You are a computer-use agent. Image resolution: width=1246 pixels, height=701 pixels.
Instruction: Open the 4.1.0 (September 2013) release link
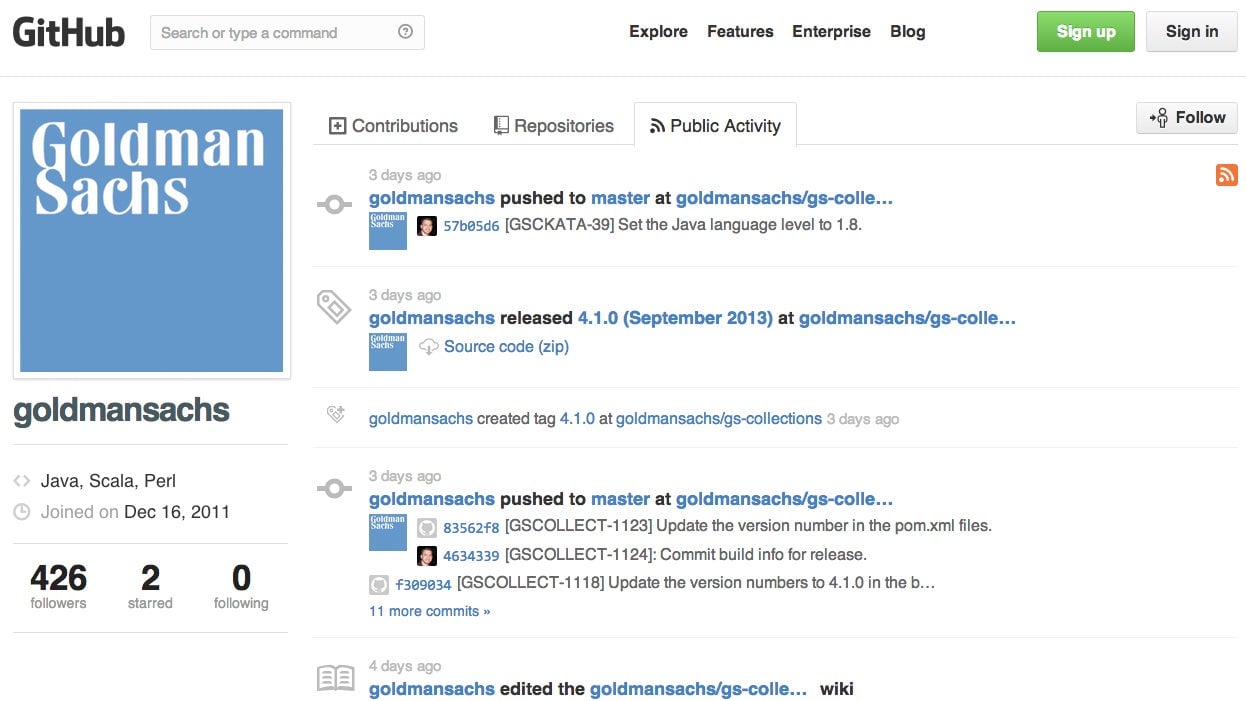tap(675, 318)
